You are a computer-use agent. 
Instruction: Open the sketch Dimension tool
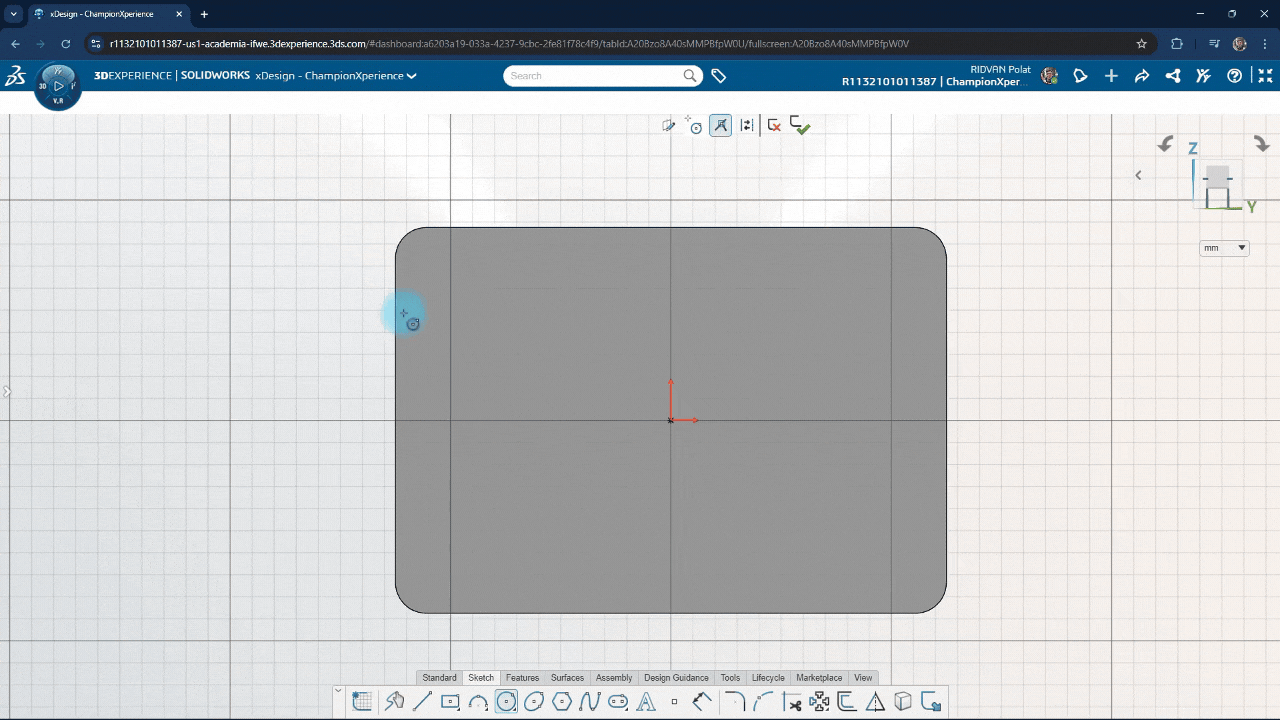(x=702, y=702)
